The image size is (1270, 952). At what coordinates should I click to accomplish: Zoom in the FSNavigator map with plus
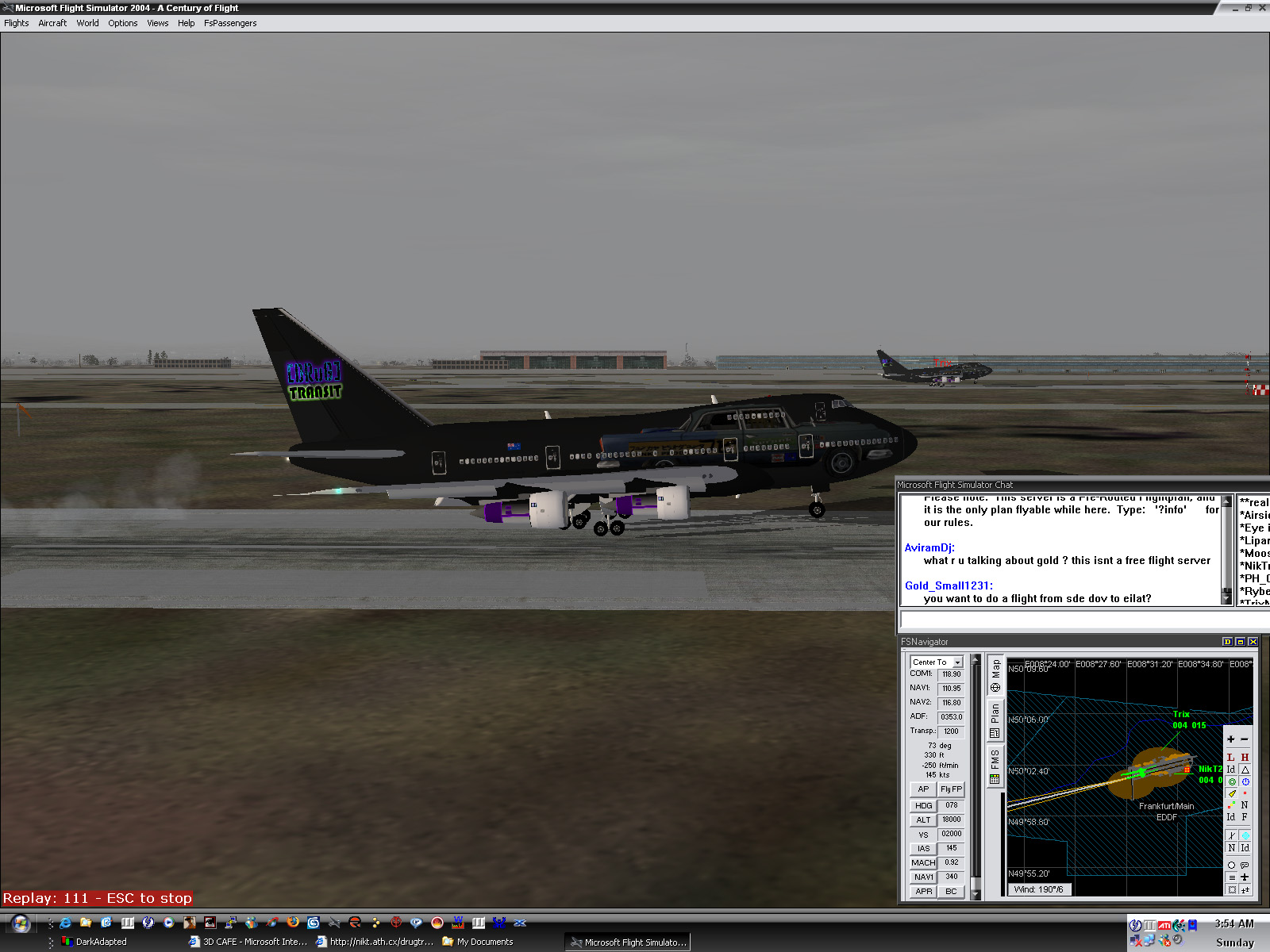pyautogui.click(x=1231, y=739)
